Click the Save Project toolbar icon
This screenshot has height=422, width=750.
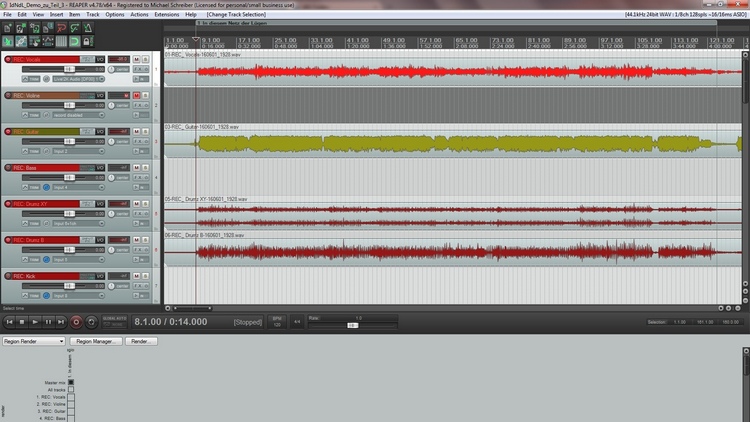[x=34, y=28]
